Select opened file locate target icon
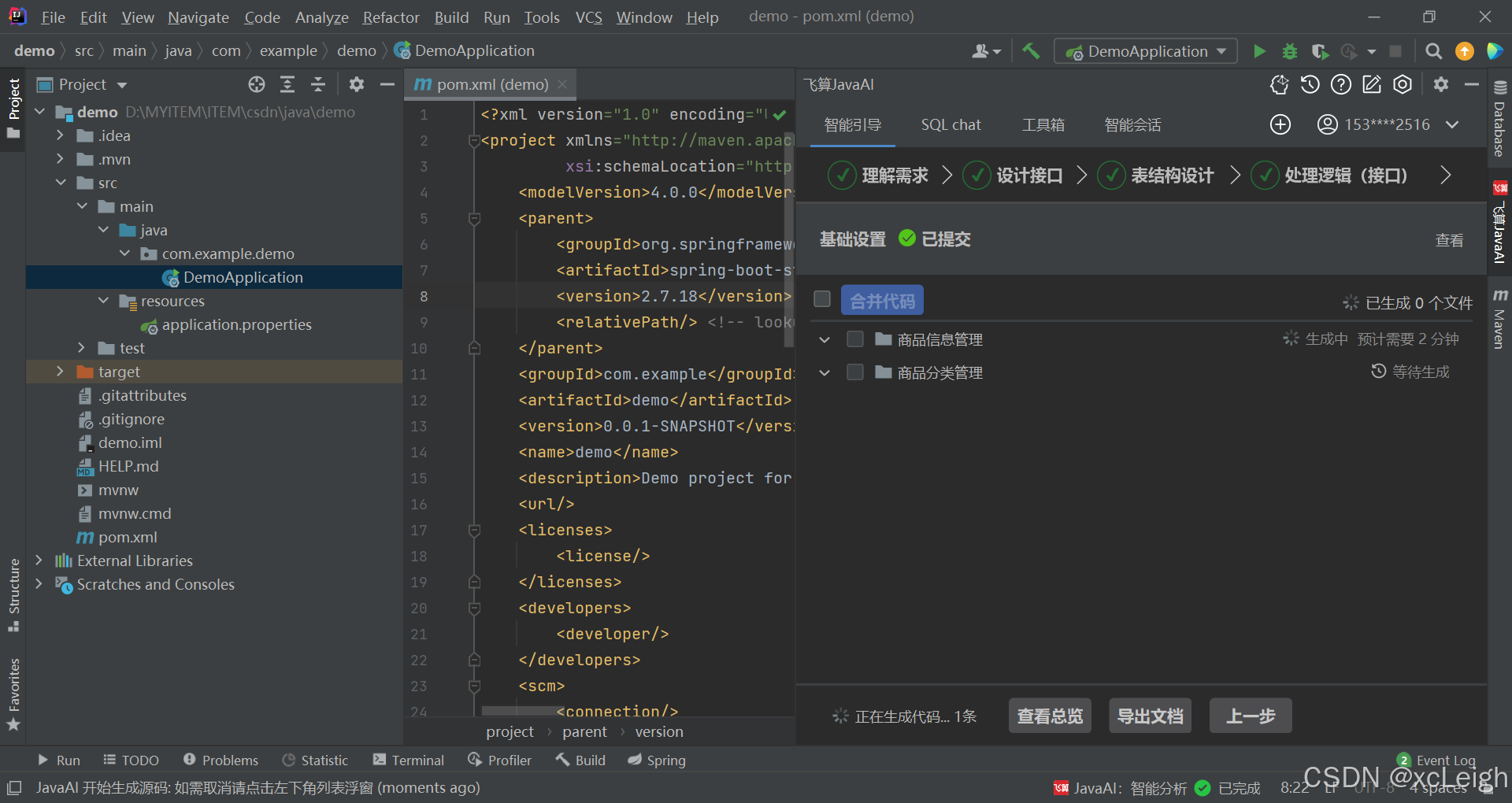Screen dimensions: 1512x803 point(257,84)
